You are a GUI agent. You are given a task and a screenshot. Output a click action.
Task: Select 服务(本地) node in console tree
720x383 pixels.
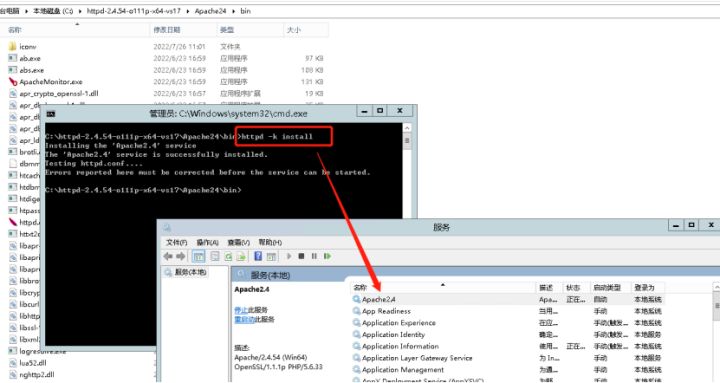[x=191, y=272]
